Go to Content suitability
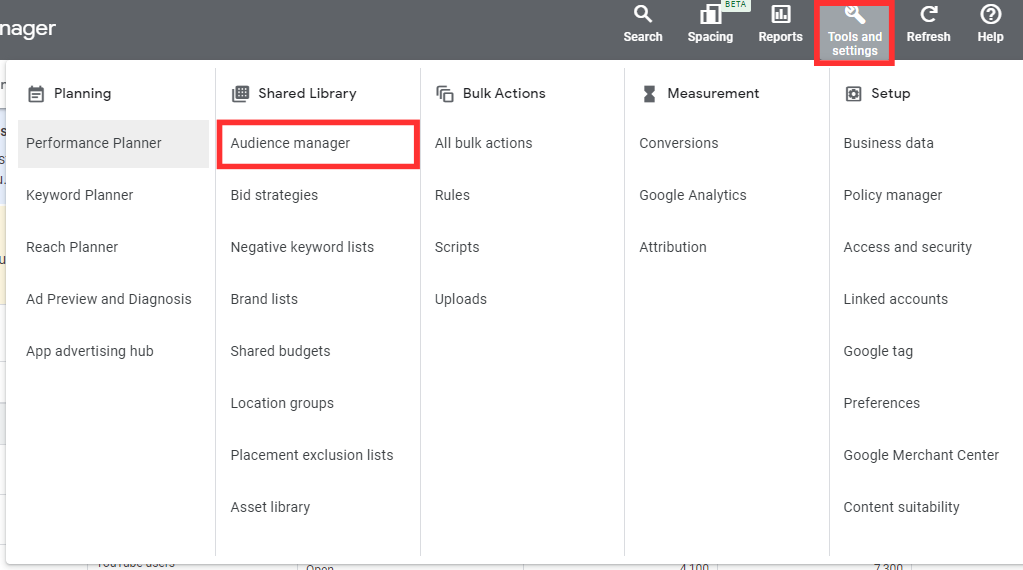 901,507
